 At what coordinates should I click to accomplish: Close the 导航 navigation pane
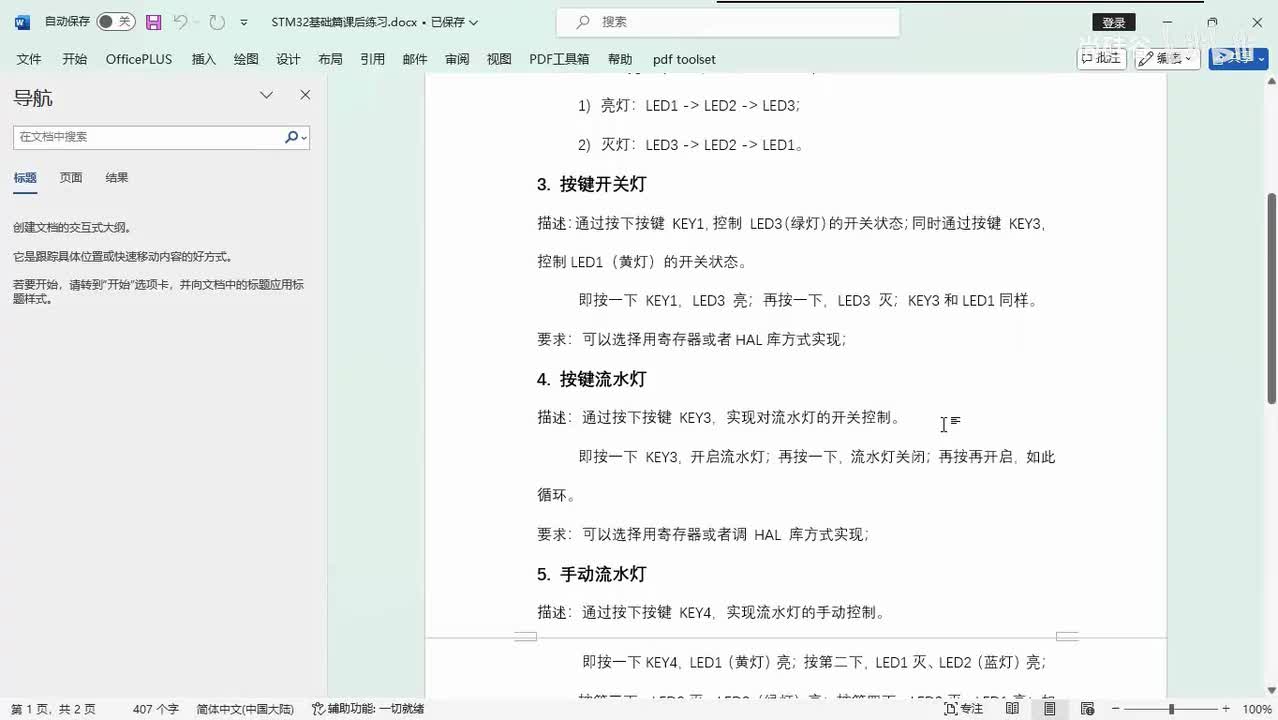[x=305, y=95]
